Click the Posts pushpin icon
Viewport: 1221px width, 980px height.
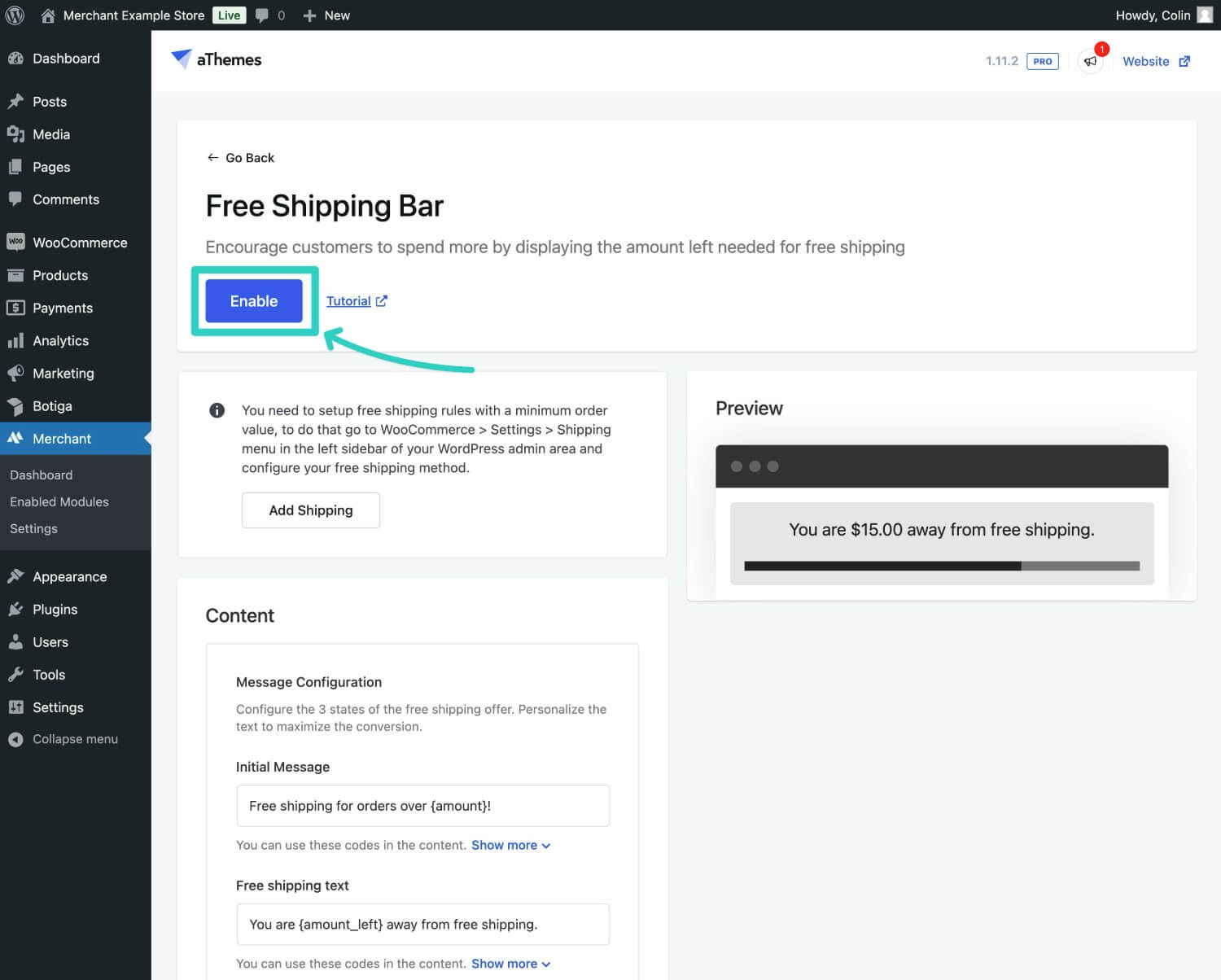(x=15, y=102)
